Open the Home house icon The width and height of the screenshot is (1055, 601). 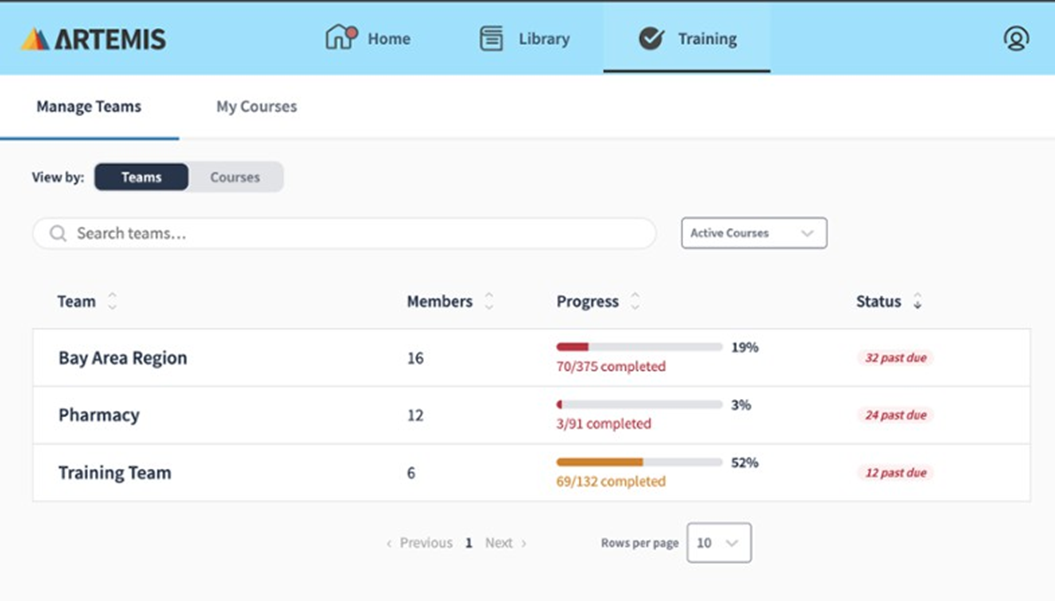click(x=341, y=38)
